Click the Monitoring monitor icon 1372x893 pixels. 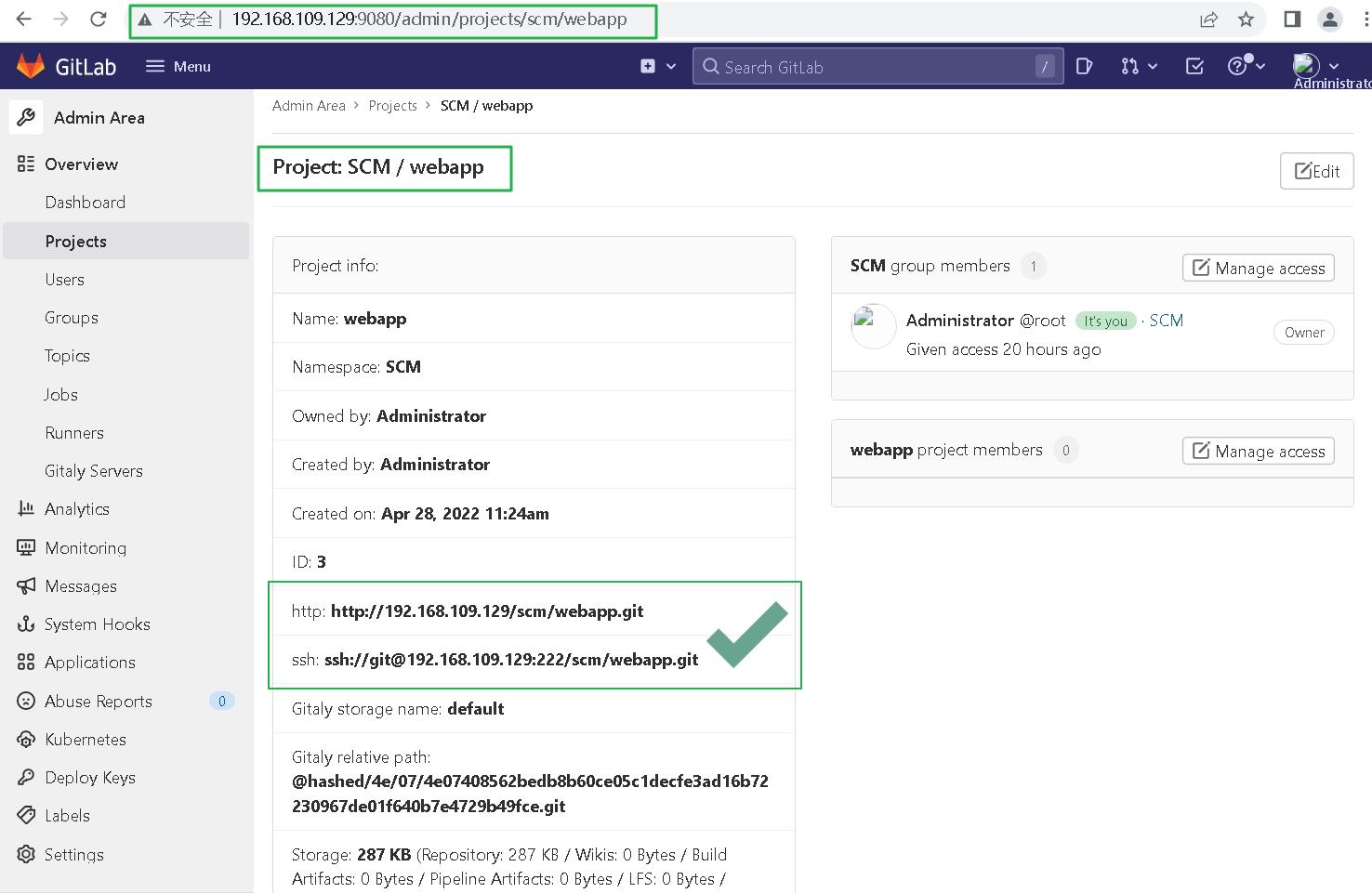coord(26,547)
